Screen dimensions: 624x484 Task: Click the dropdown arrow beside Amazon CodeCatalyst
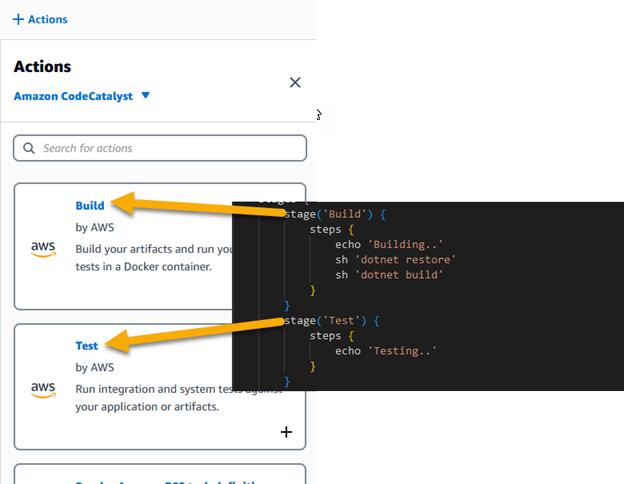pyautogui.click(x=146, y=95)
